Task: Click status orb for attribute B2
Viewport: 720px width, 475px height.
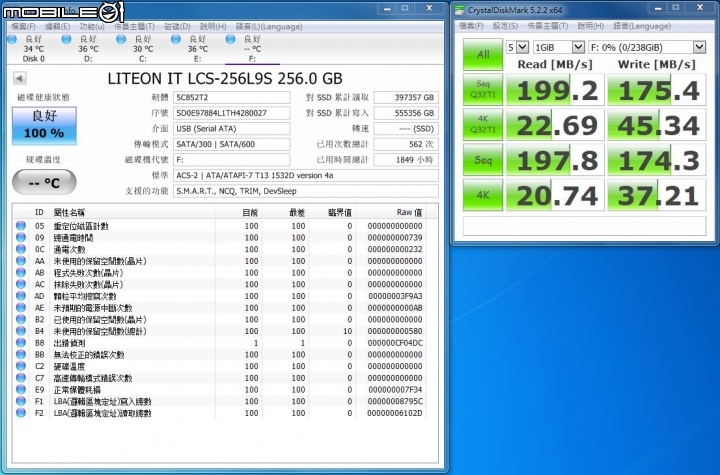Action: point(21,319)
